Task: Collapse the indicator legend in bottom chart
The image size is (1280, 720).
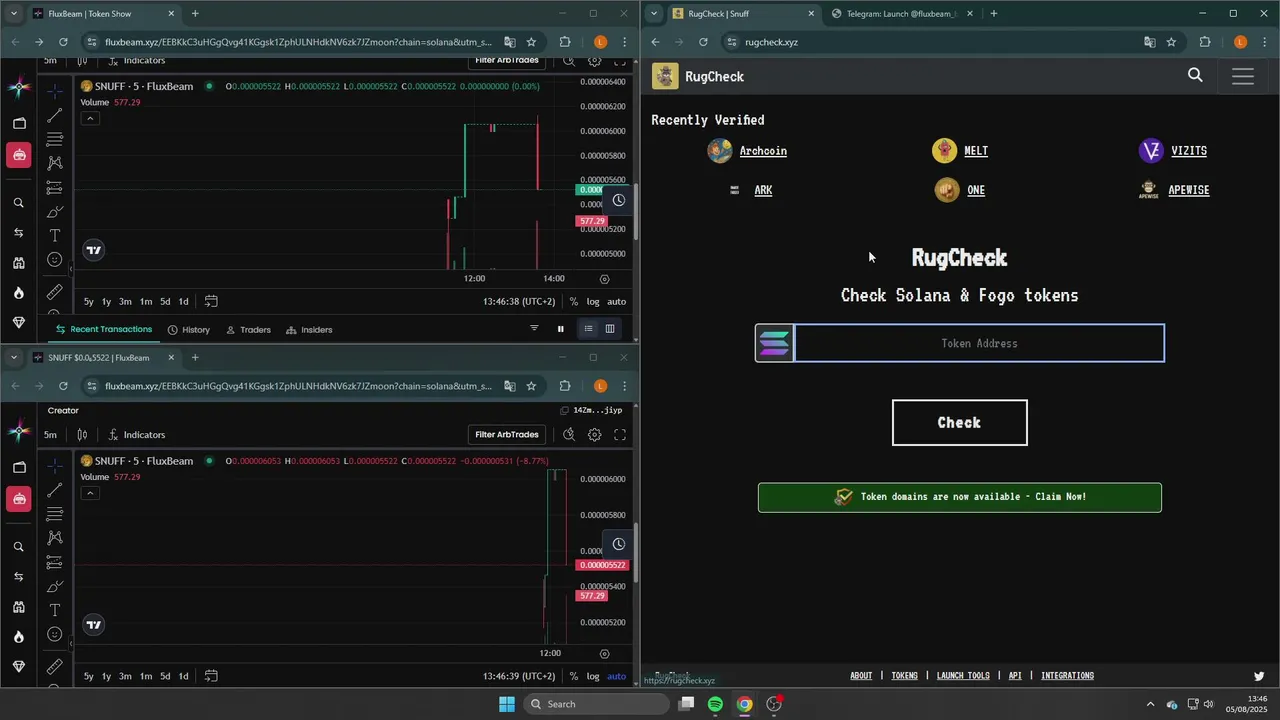Action: click(x=90, y=493)
